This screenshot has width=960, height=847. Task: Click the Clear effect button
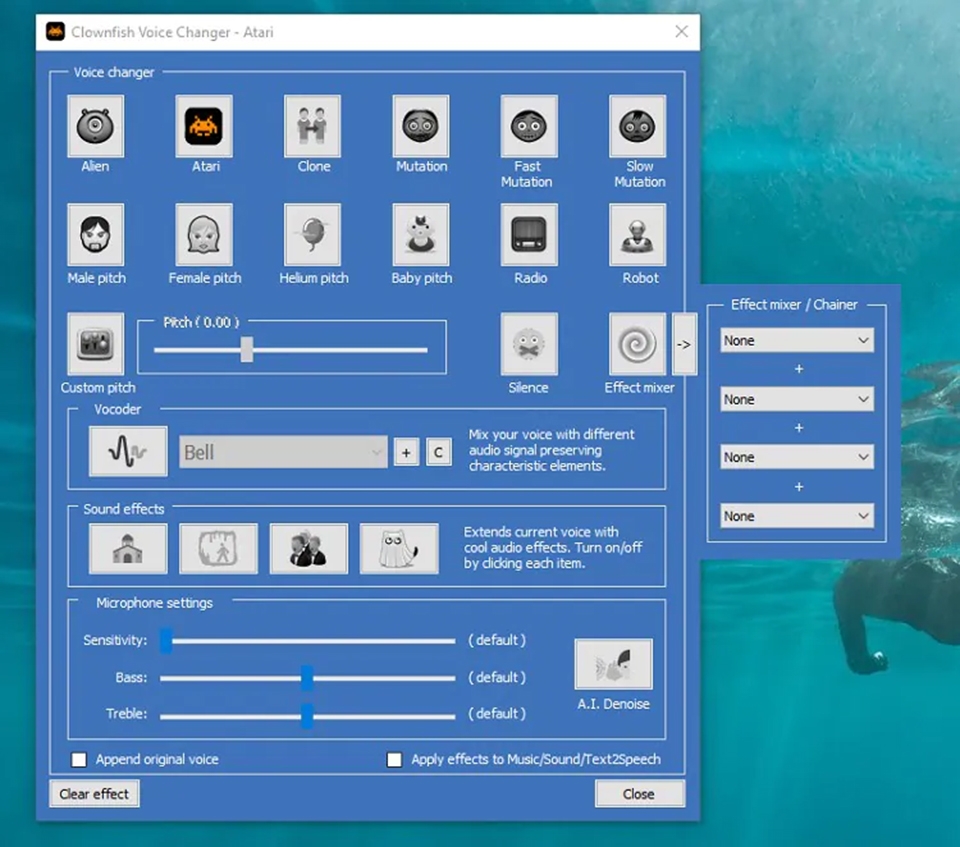coord(95,794)
